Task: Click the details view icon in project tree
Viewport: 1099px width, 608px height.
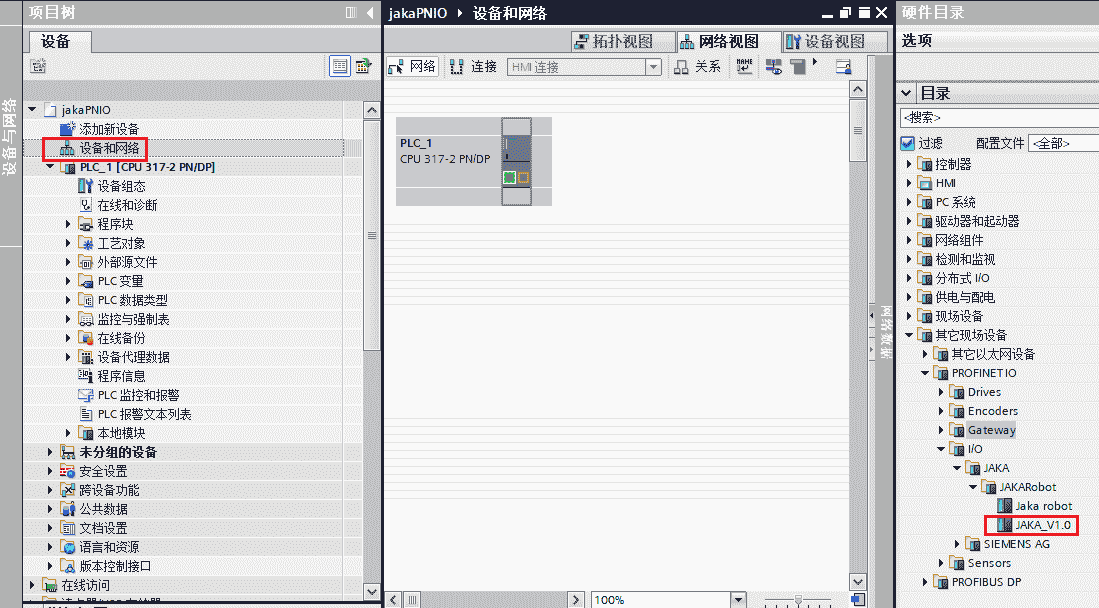Action: [x=341, y=66]
